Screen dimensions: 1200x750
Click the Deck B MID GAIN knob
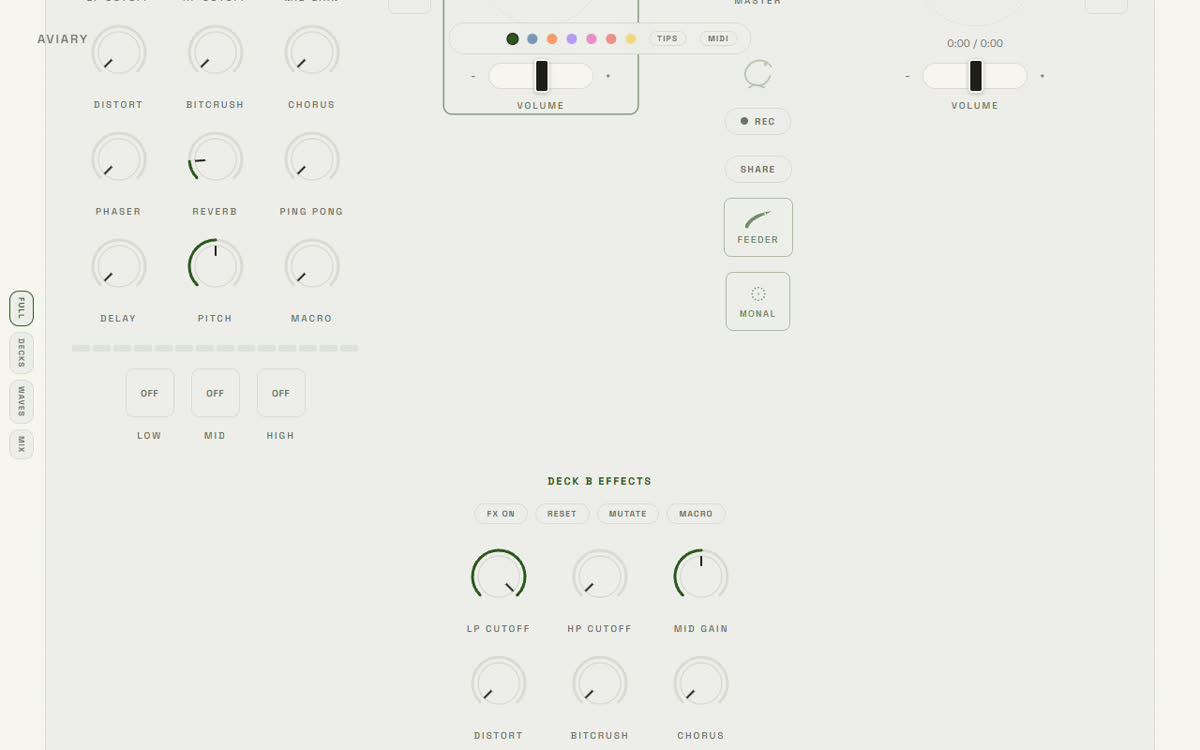click(x=701, y=576)
